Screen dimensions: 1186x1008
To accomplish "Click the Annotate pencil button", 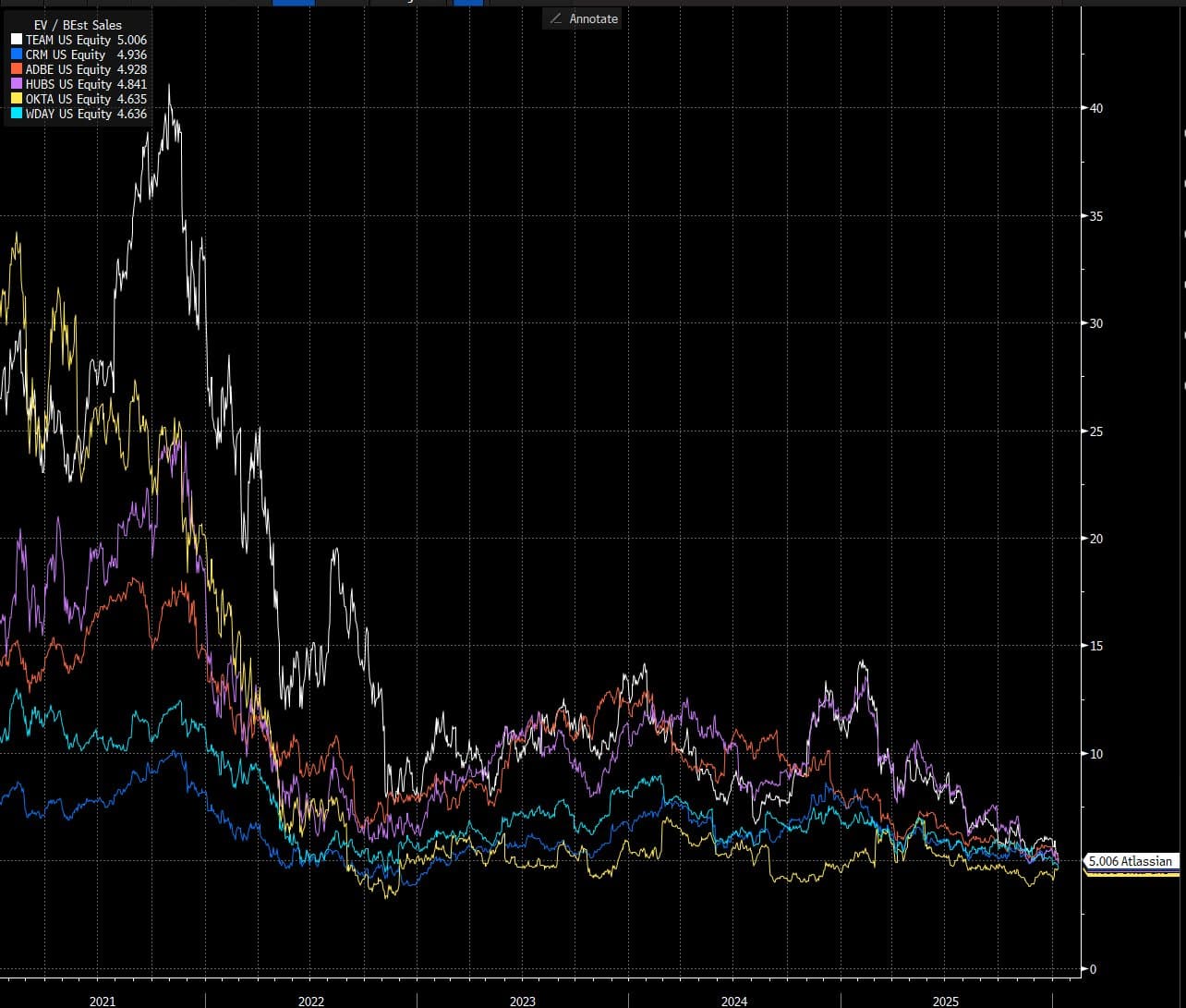I will [583, 18].
